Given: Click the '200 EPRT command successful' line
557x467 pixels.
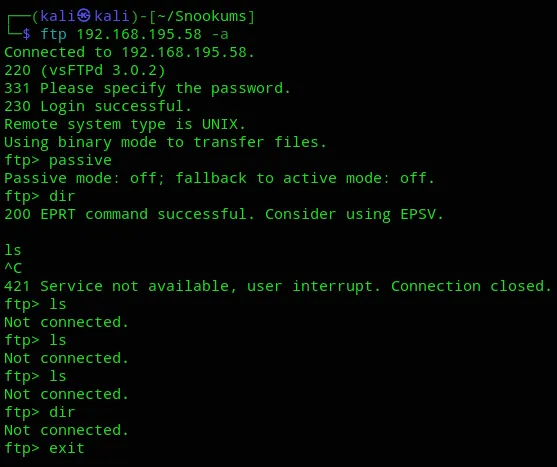Looking at the screenshot, I should pos(224,214).
